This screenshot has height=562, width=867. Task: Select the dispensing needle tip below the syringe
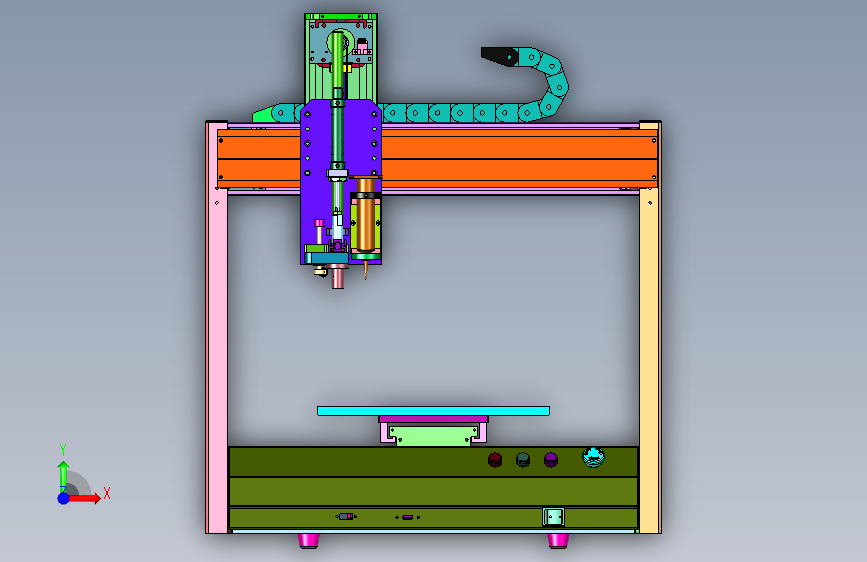pyautogui.click(x=365, y=270)
